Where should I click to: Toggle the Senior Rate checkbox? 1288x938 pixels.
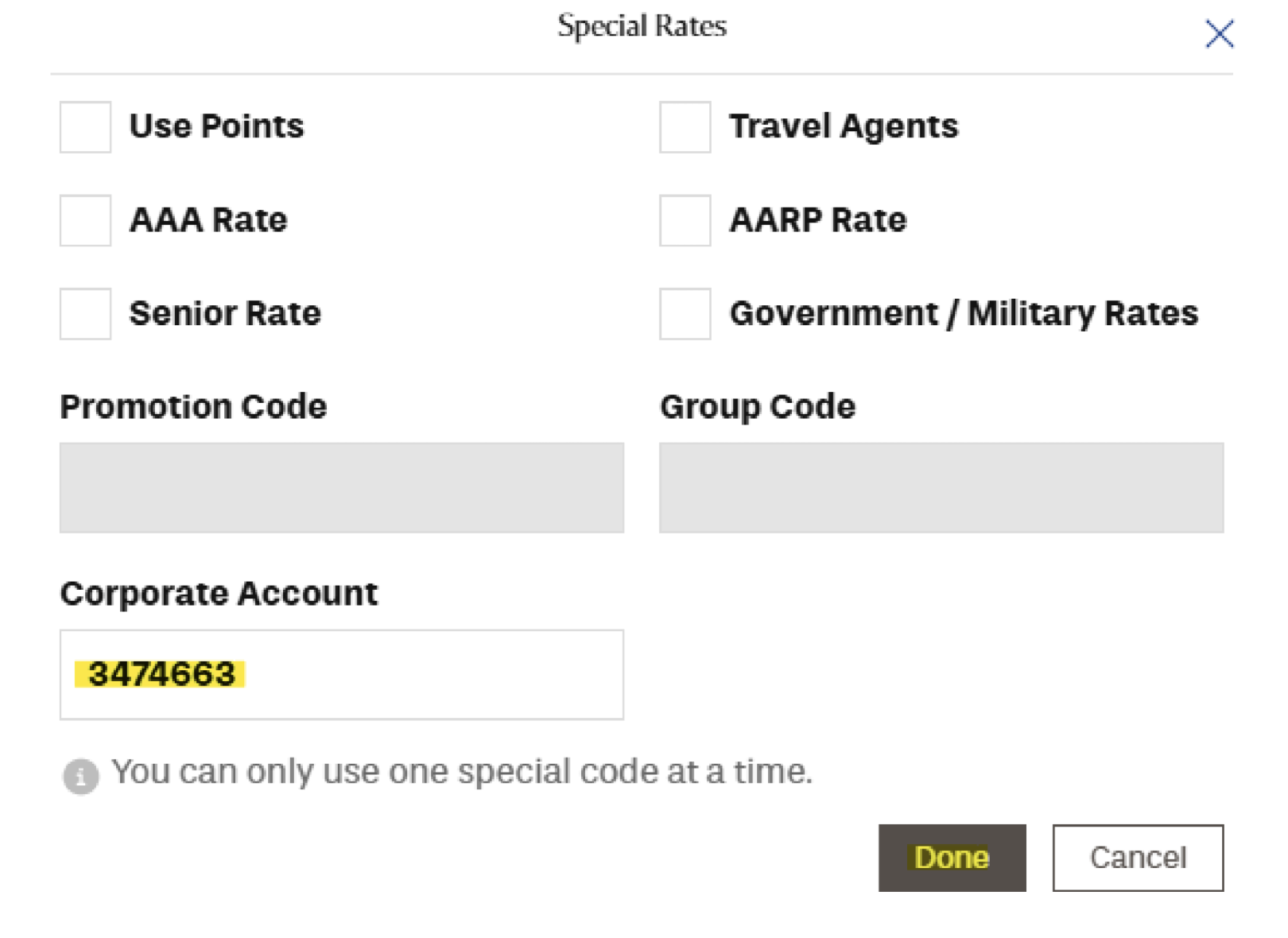tap(85, 314)
